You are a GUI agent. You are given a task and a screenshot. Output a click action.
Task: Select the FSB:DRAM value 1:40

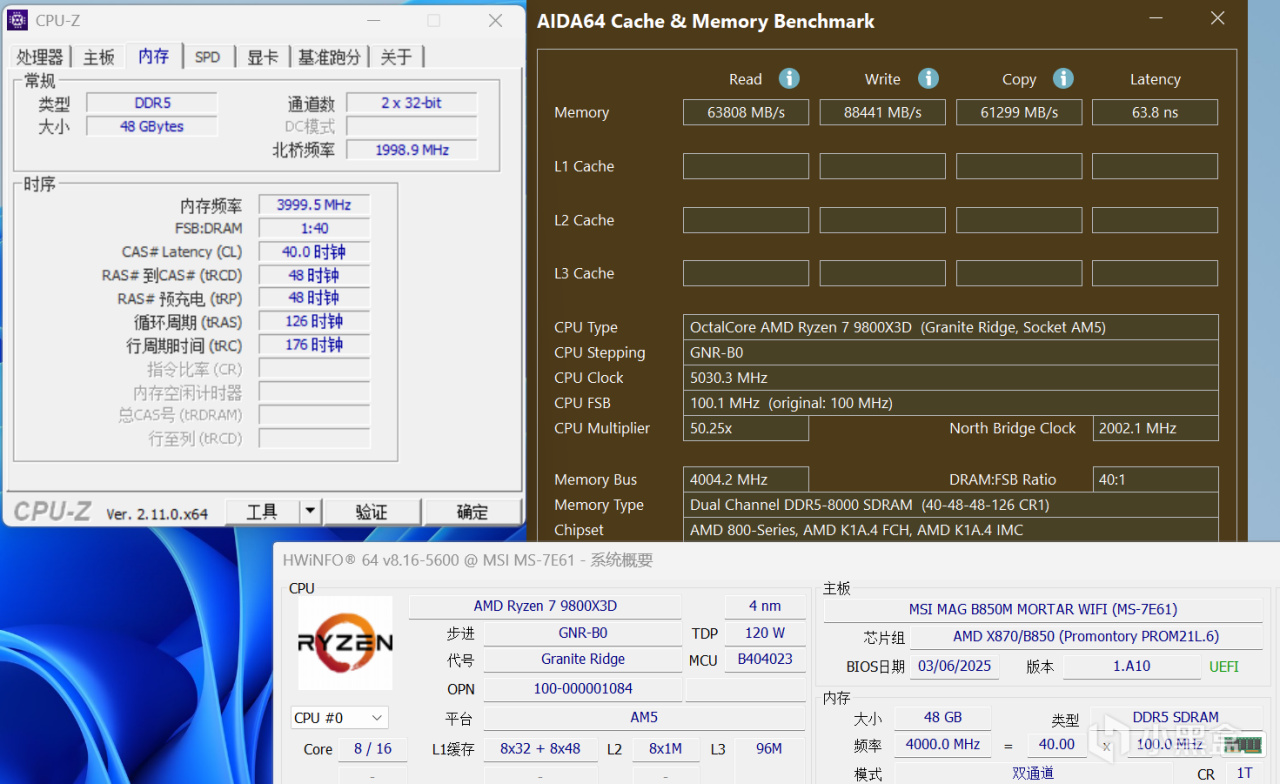[x=314, y=228]
